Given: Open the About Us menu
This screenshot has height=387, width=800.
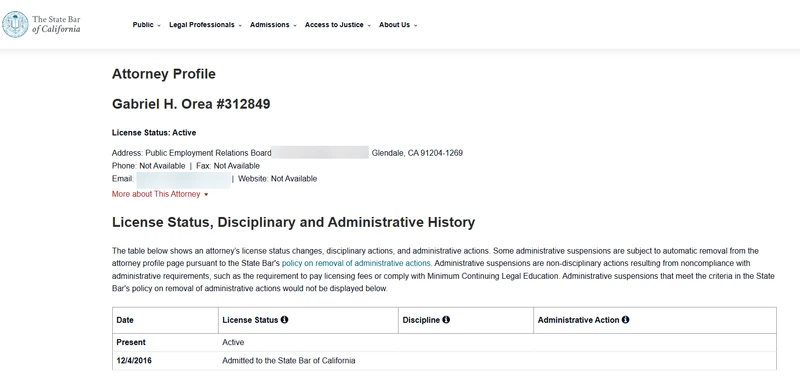Looking at the screenshot, I should [x=398, y=25].
